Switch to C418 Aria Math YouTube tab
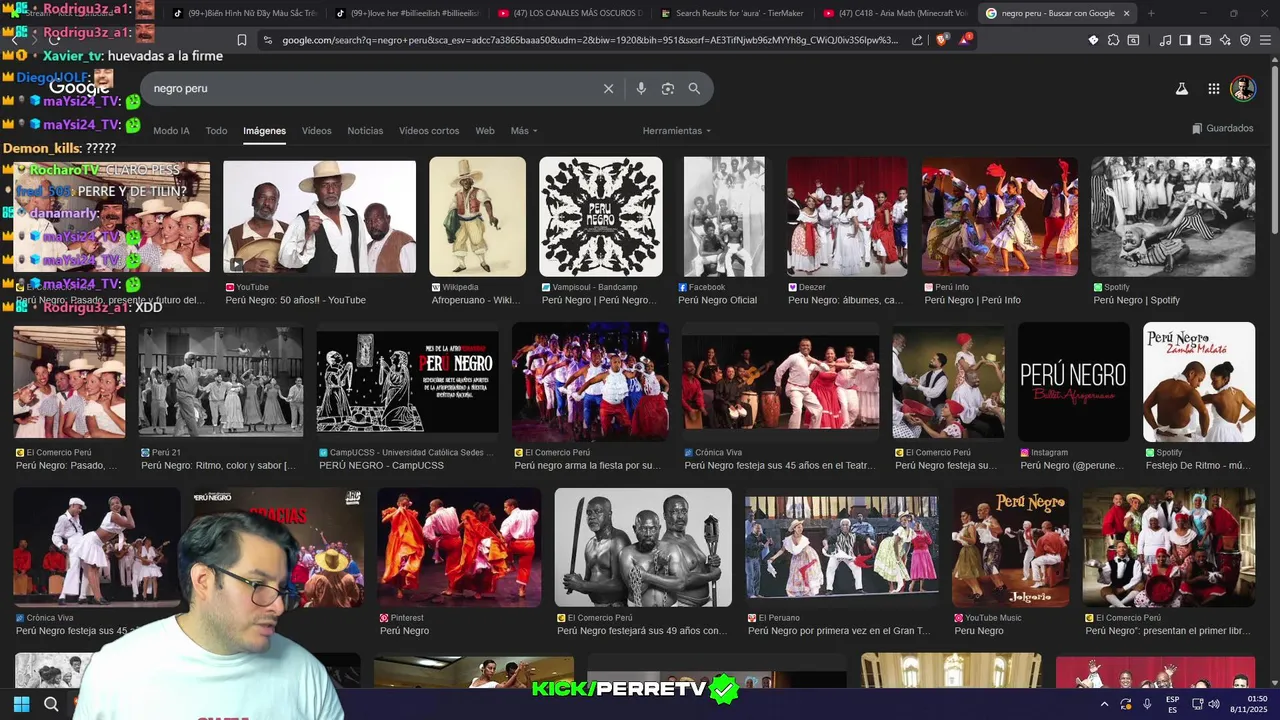Viewport: 1280px width, 720px height. (893, 13)
